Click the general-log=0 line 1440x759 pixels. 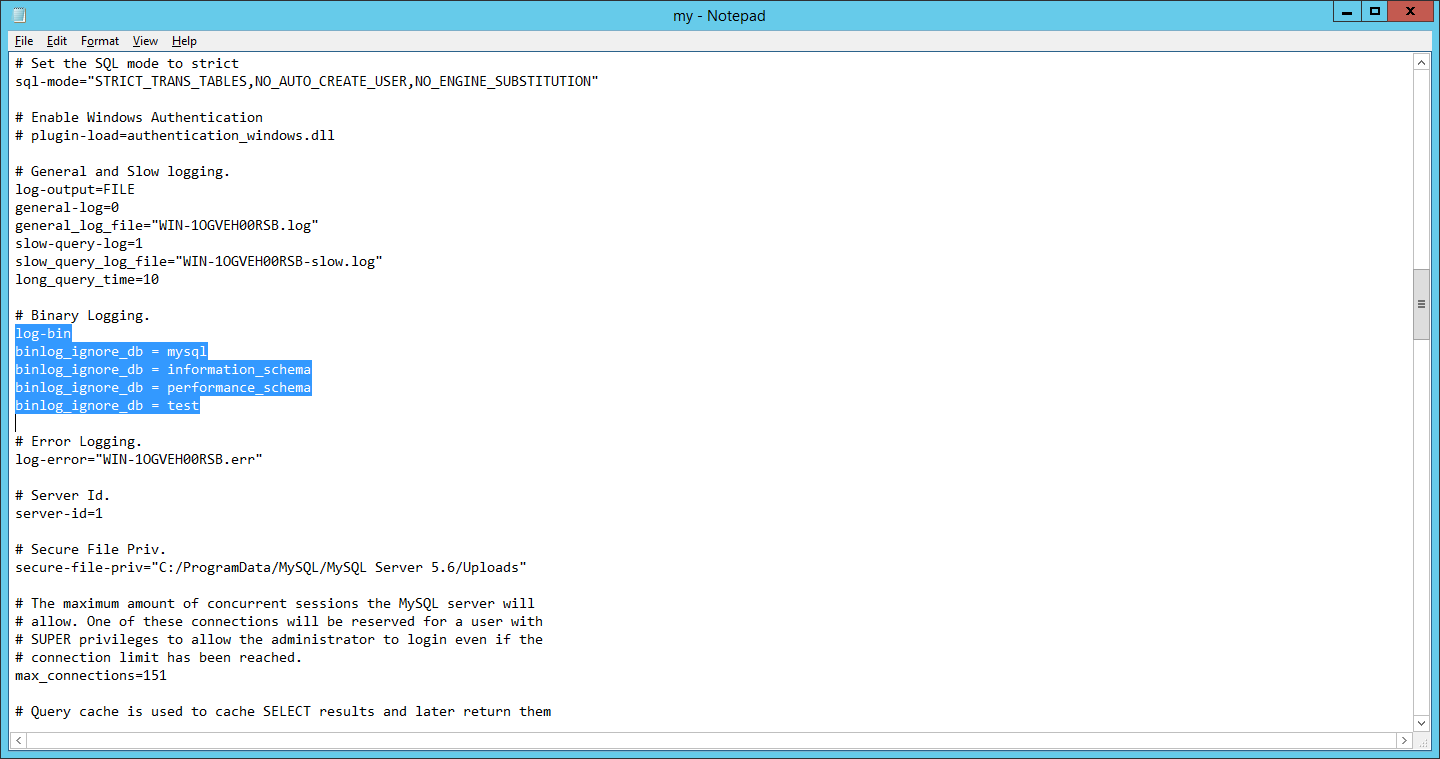(x=67, y=207)
